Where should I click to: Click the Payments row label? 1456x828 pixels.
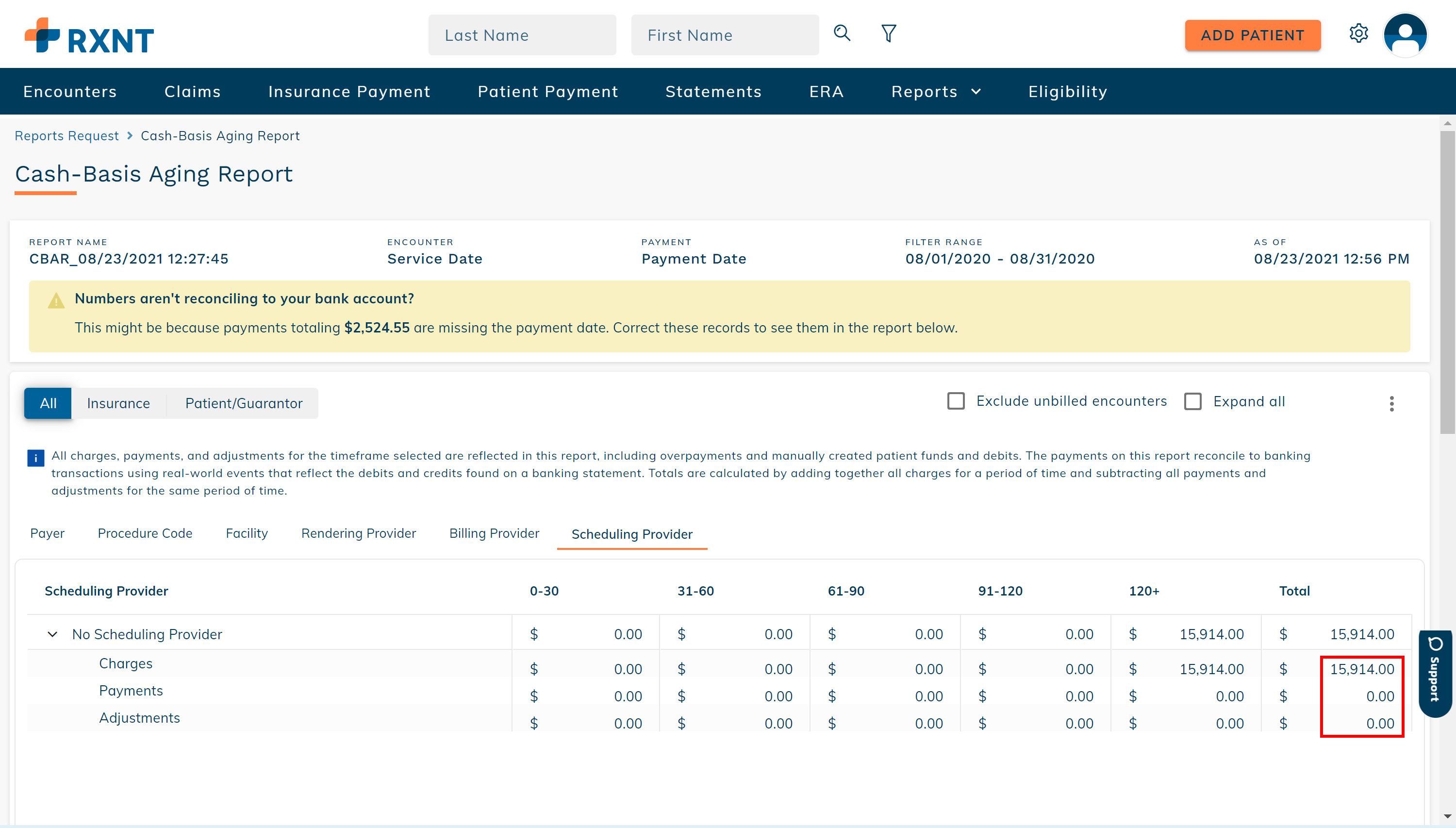pyautogui.click(x=131, y=690)
